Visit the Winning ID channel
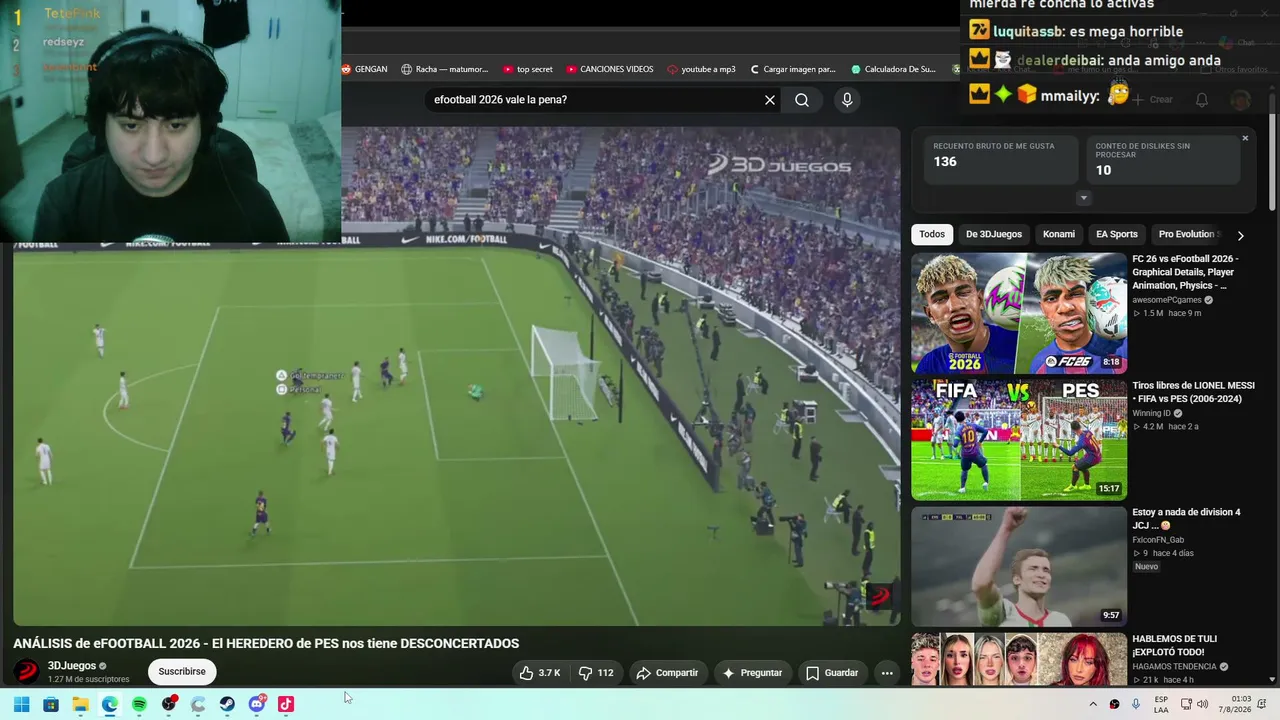Viewport: 1280px width, 720px height. pos(1151,413)
